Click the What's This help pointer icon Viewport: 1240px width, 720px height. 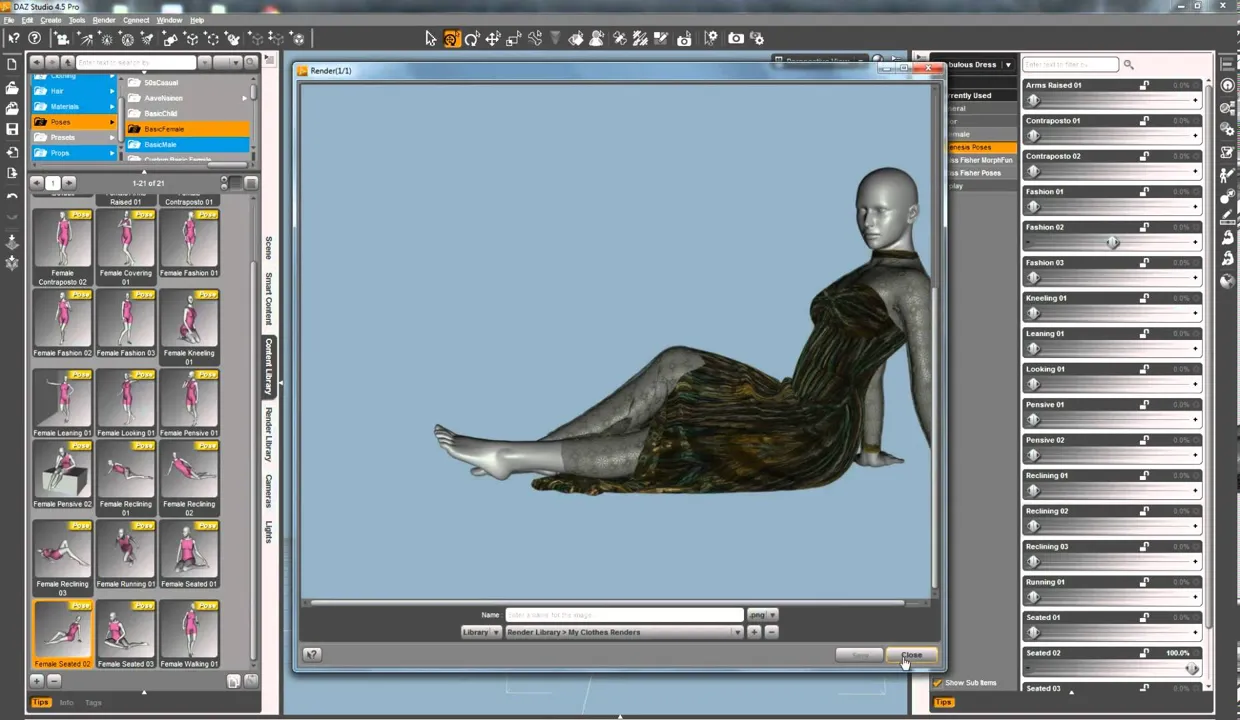point(13,38)
